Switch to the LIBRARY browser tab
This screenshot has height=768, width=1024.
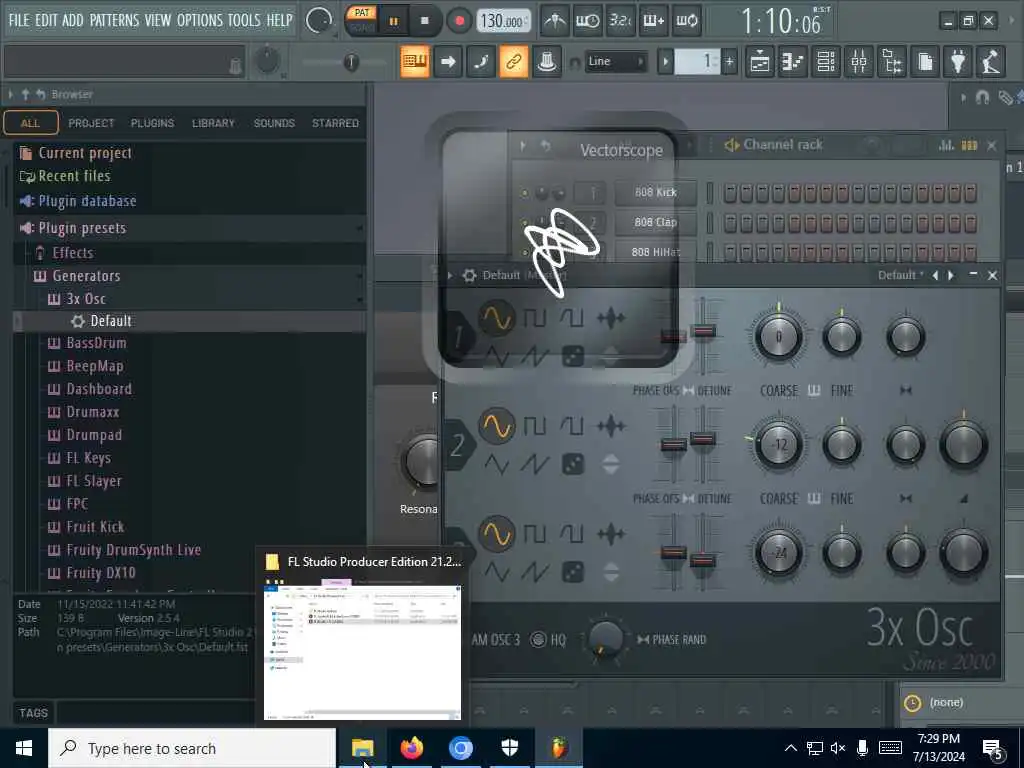point(213,123)
